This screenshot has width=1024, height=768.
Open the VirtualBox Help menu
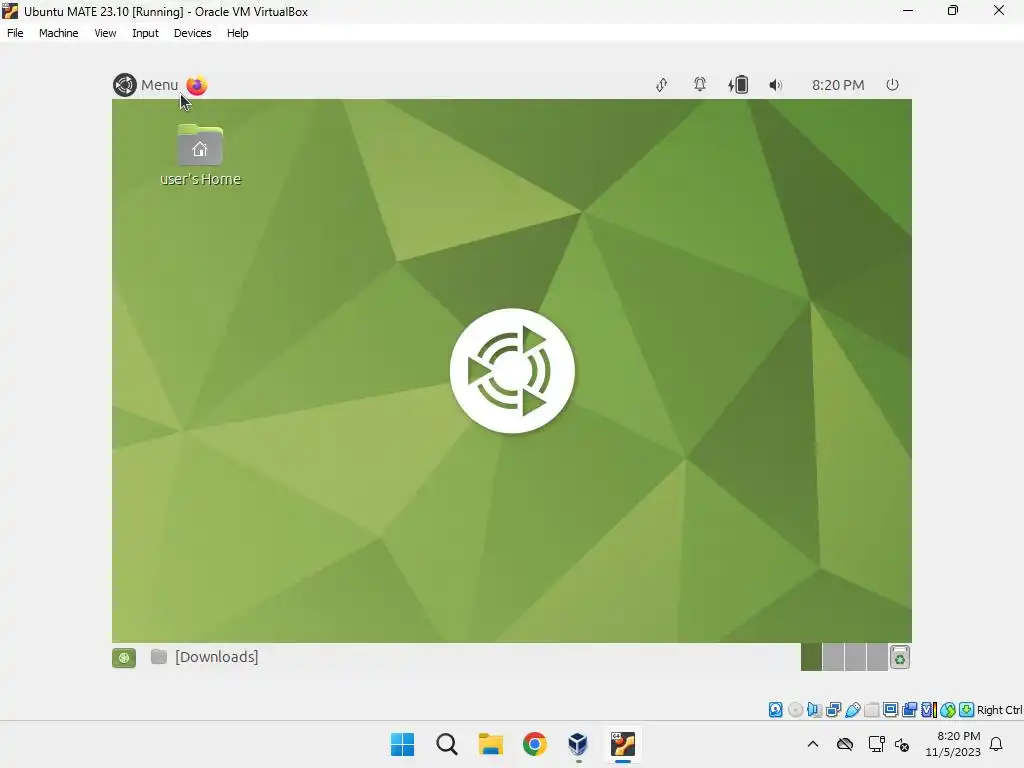coord(238,33)
